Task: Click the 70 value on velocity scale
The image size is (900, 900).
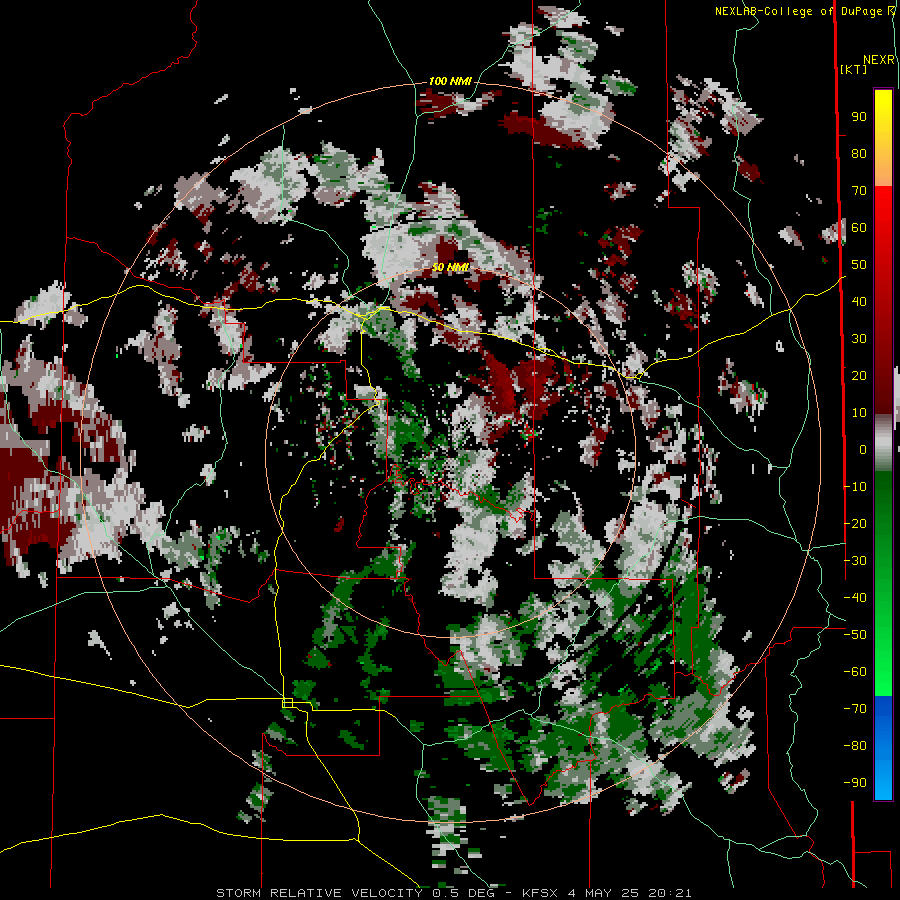Action: [x=859, y=191]
